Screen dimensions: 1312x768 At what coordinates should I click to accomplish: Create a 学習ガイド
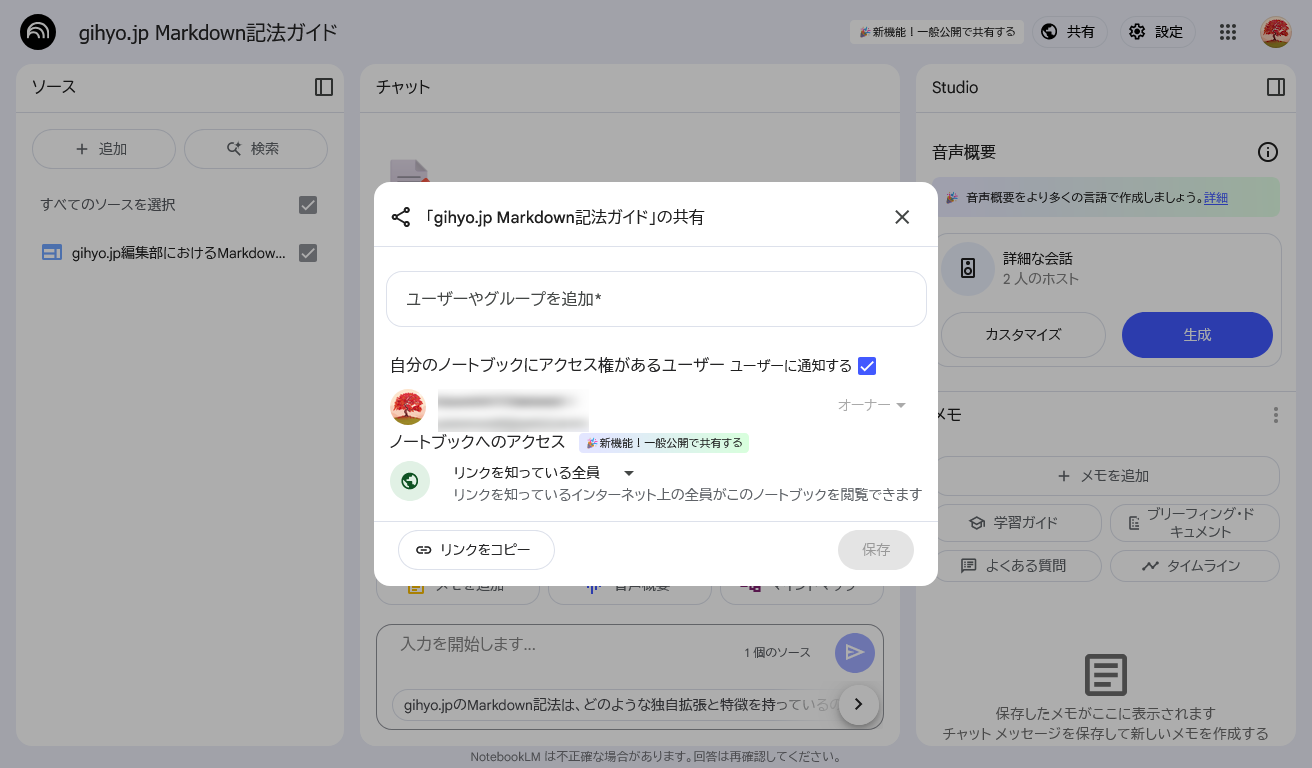coord(1017,522)
